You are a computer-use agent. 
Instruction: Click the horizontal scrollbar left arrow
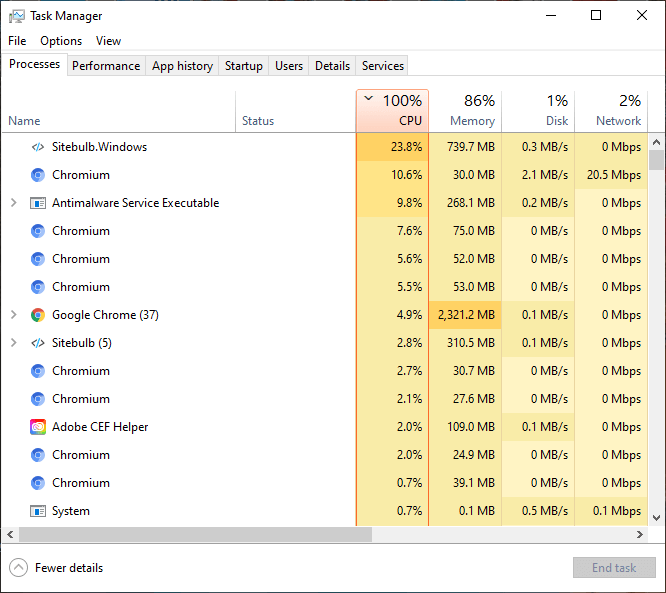pos(10,534)
